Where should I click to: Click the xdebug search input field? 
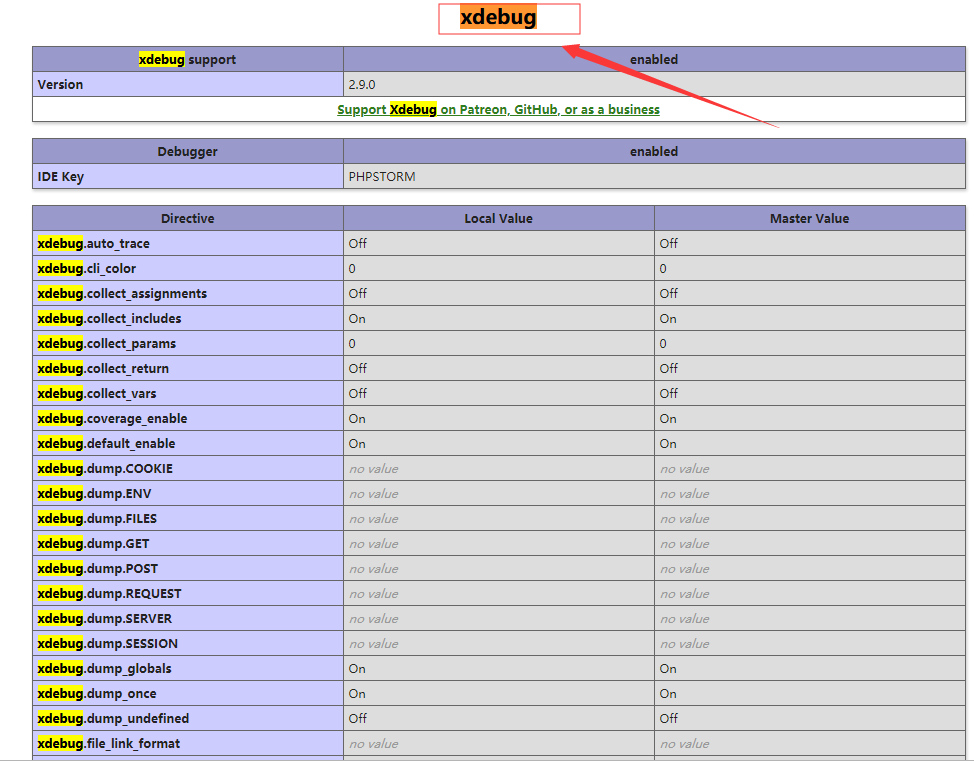click(x=509, y=18)
